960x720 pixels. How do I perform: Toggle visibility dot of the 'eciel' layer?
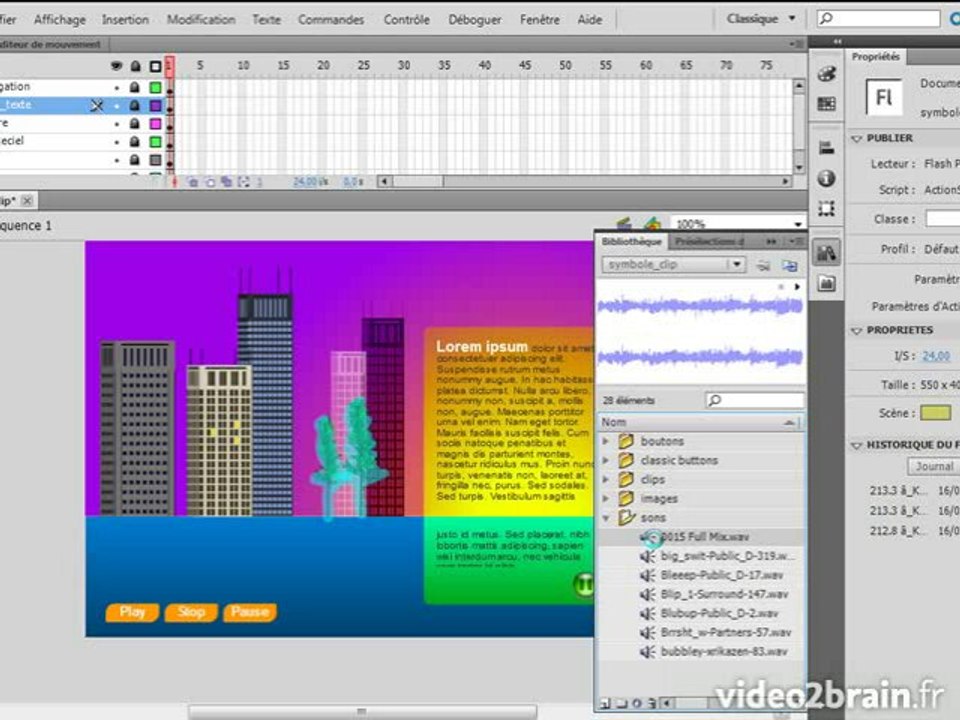[116, 141]
